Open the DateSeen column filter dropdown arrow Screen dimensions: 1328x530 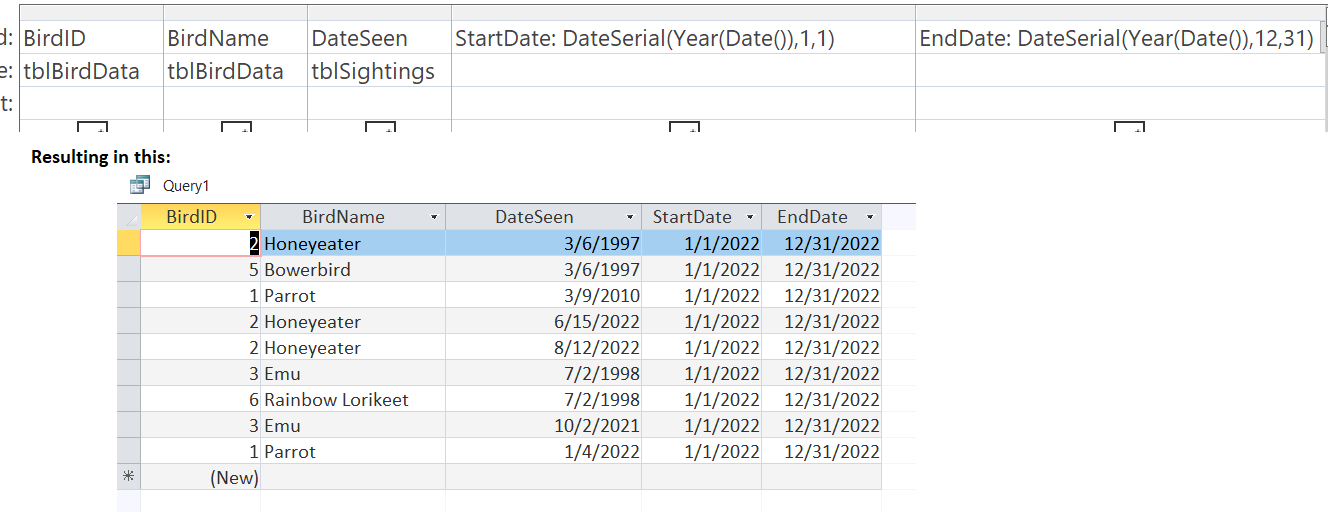(x=629, y=217)
